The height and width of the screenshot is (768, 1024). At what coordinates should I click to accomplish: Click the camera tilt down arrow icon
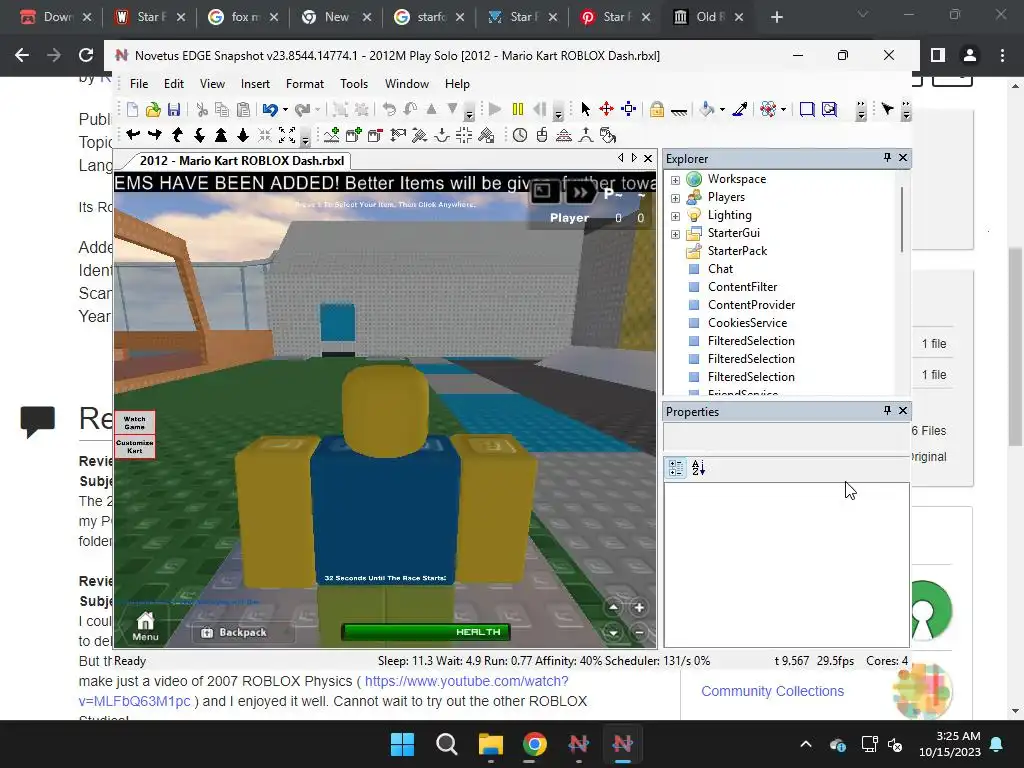[x=199, y=135]
